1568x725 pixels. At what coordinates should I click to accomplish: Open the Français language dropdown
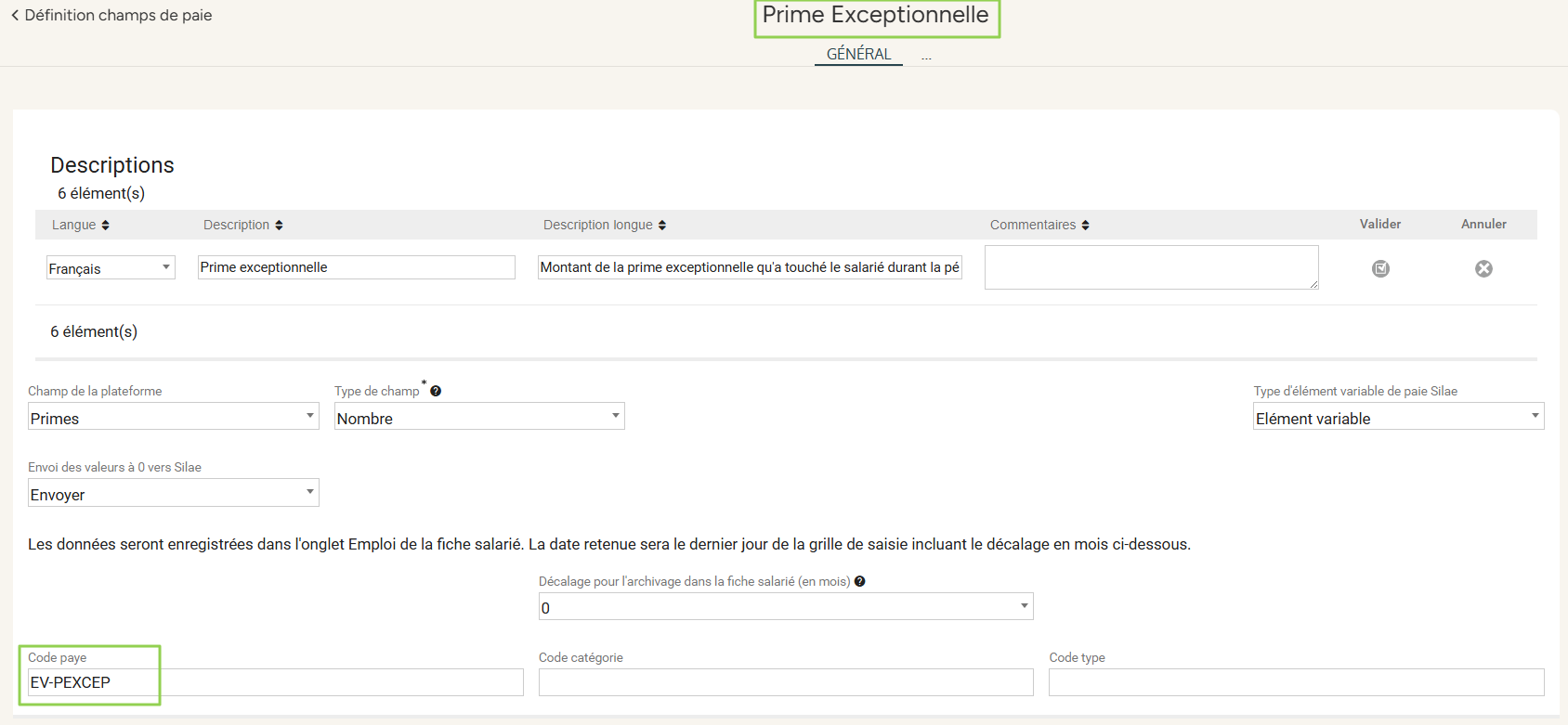click(111, 267)
